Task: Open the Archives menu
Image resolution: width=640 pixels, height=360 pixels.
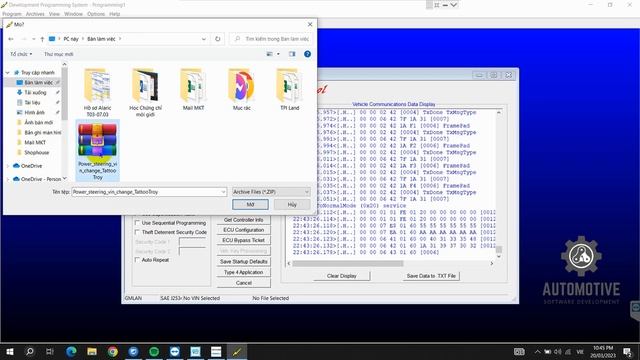Action: tap(35, 14)
